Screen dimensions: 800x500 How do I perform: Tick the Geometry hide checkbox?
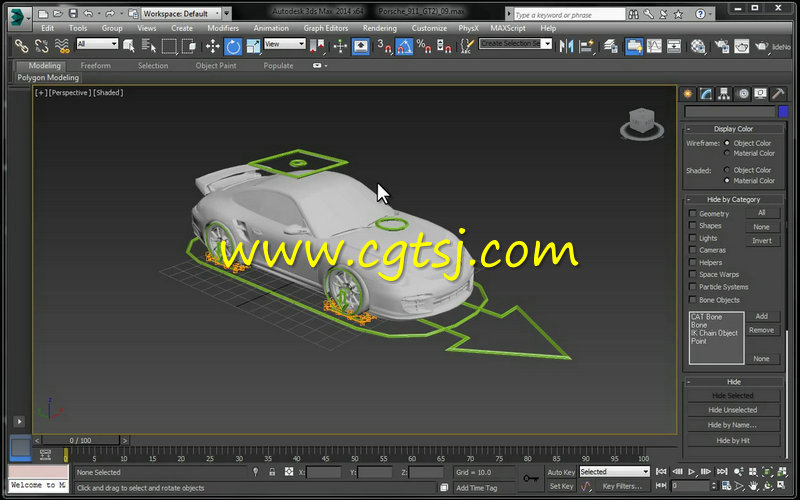pos(692,213)
